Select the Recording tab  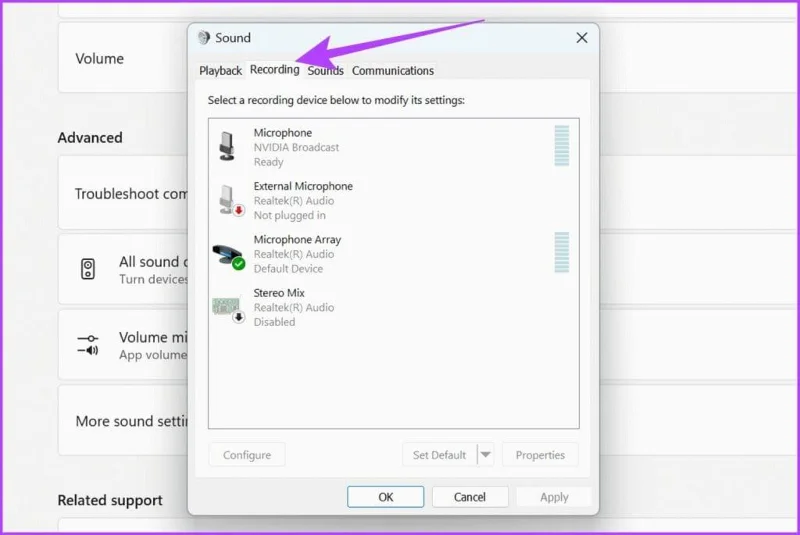pos(274,69)
